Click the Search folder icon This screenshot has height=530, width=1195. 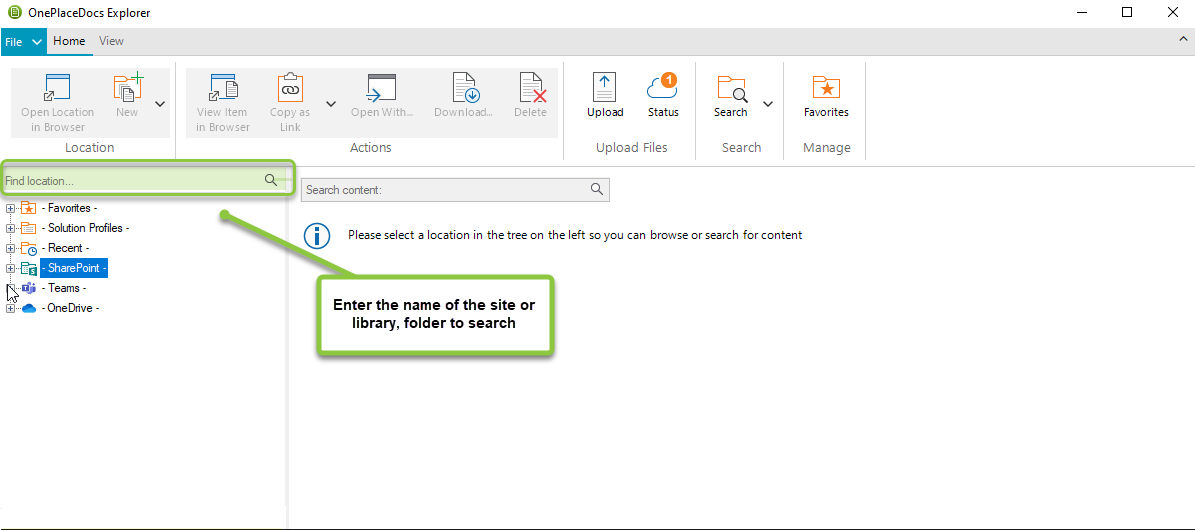732,88
